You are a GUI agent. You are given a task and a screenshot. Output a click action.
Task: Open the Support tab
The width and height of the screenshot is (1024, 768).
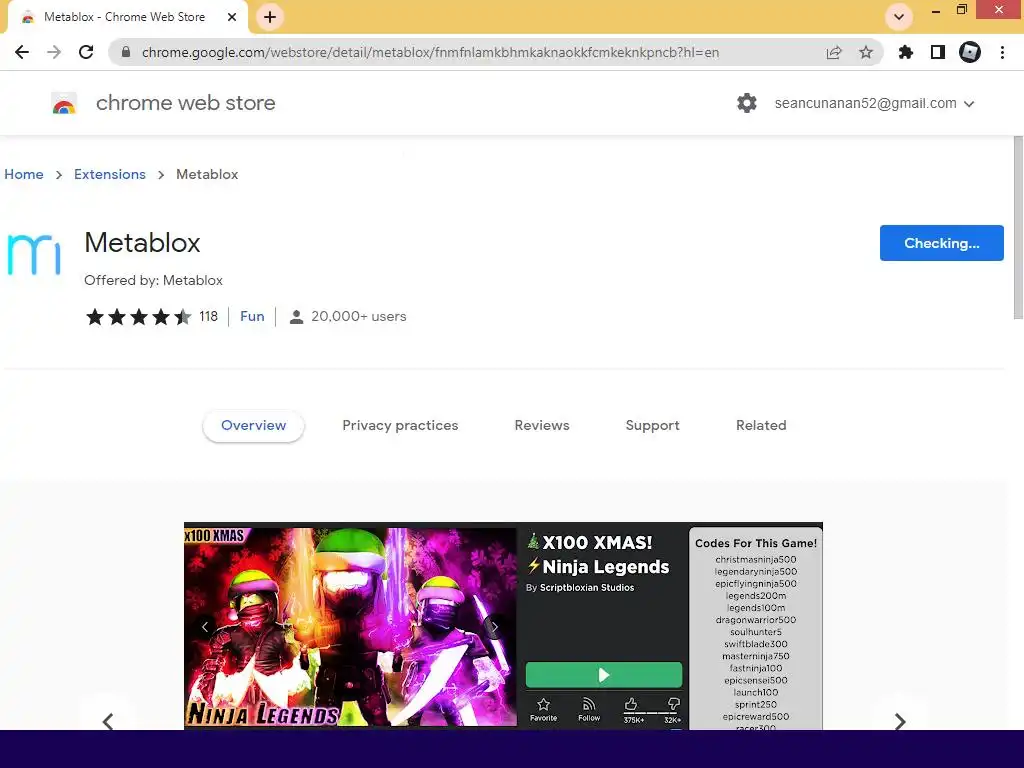coord(652,426)
